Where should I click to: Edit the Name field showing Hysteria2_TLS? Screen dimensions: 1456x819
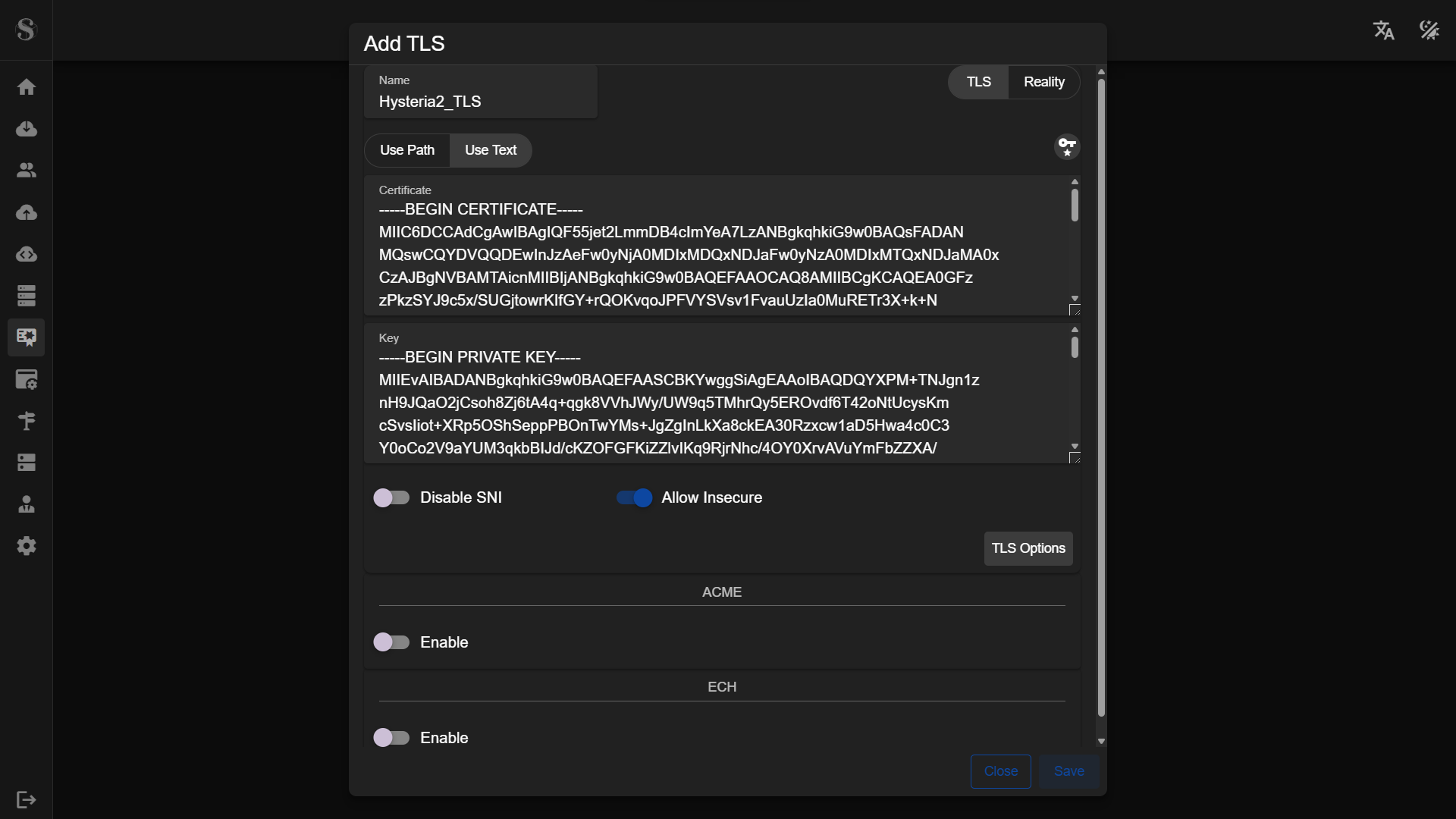click(x=481, y=102)
